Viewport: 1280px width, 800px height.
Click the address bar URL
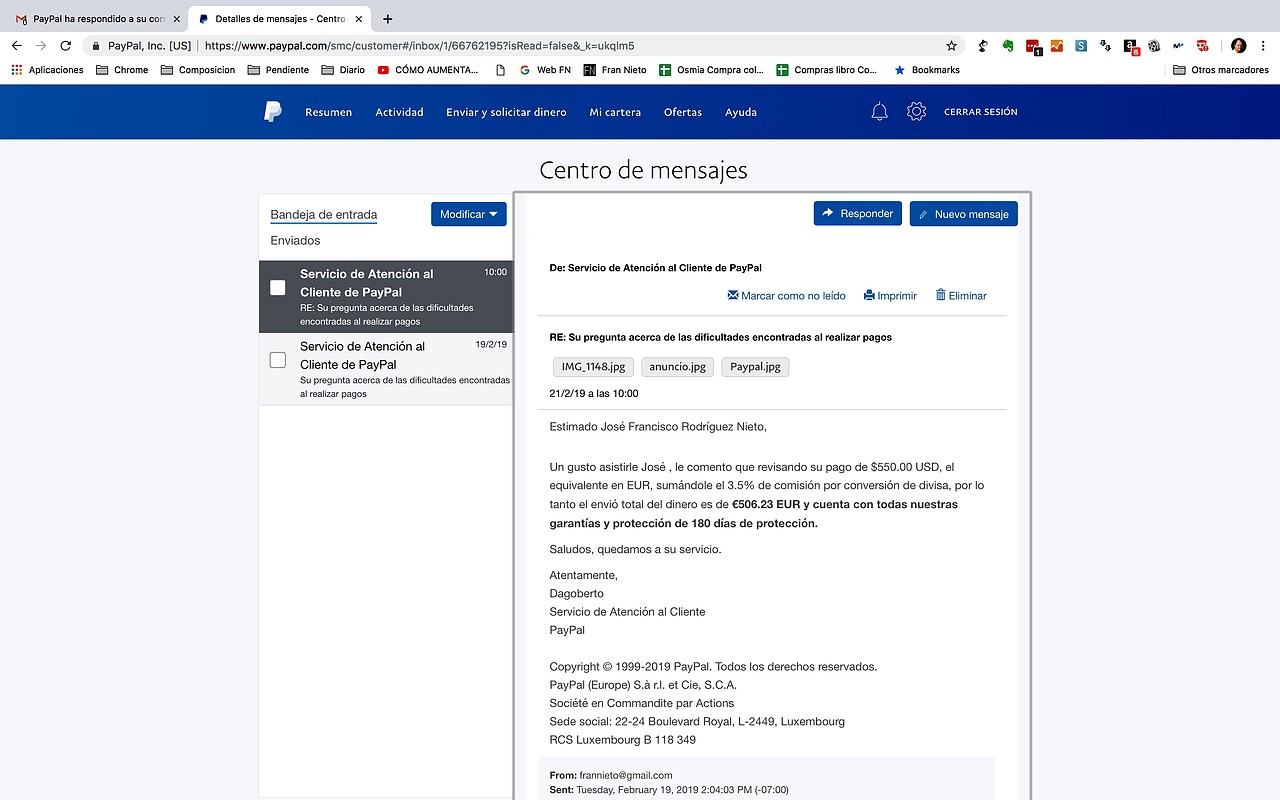point(419,46)
